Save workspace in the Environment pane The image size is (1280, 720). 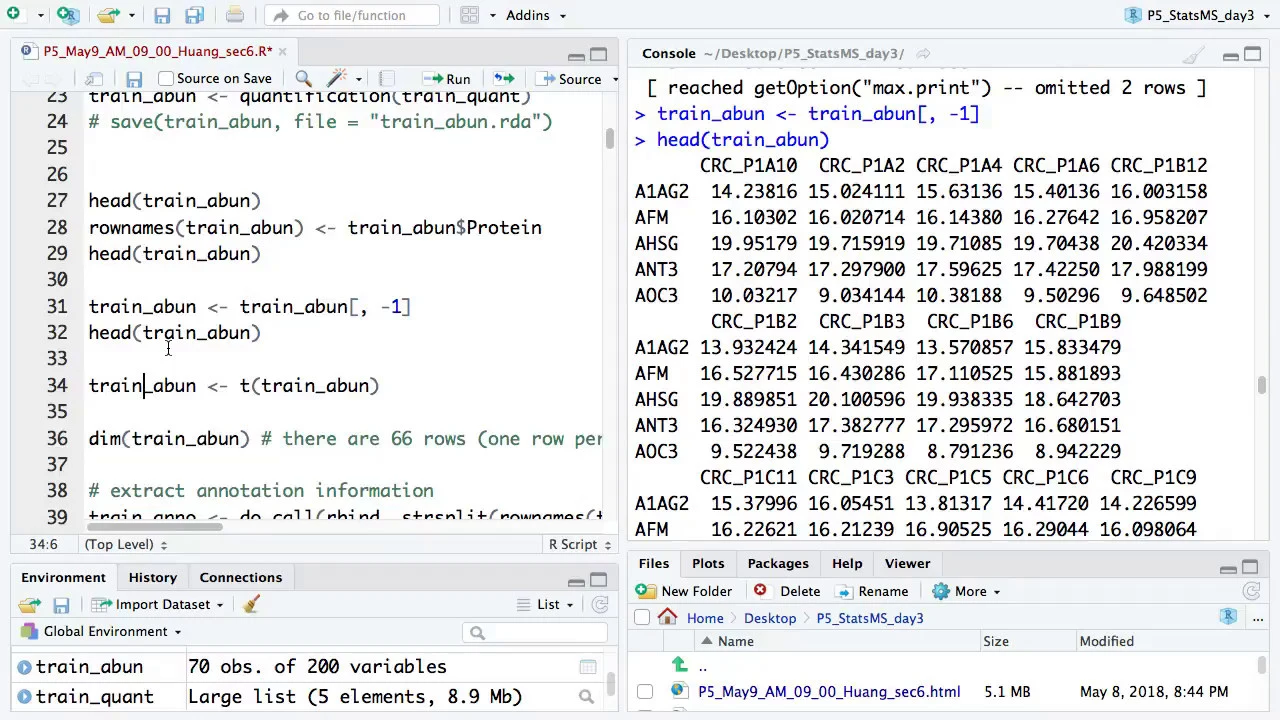pos(61,604)
